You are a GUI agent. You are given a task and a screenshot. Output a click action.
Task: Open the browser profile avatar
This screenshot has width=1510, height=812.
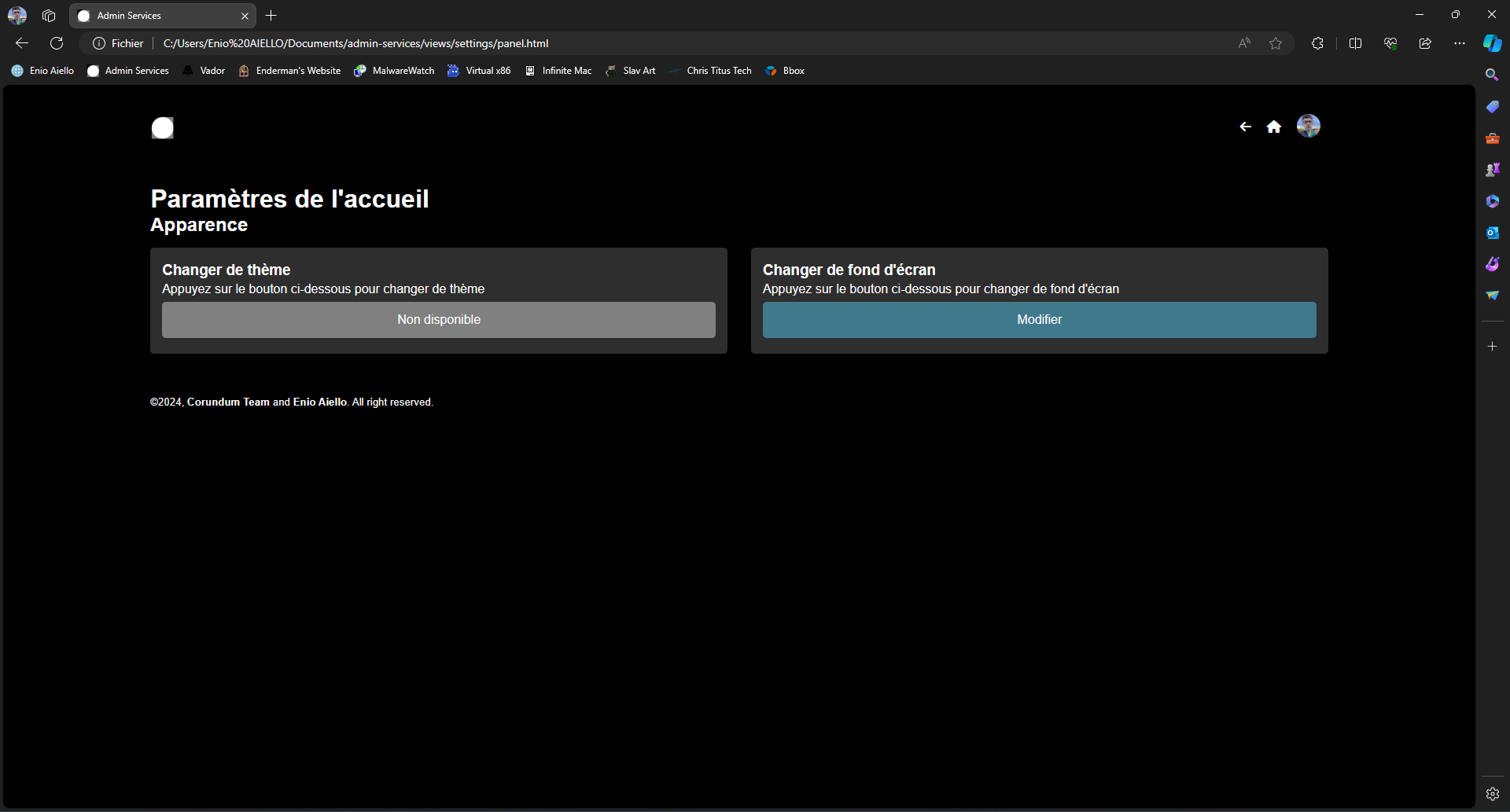17,15
